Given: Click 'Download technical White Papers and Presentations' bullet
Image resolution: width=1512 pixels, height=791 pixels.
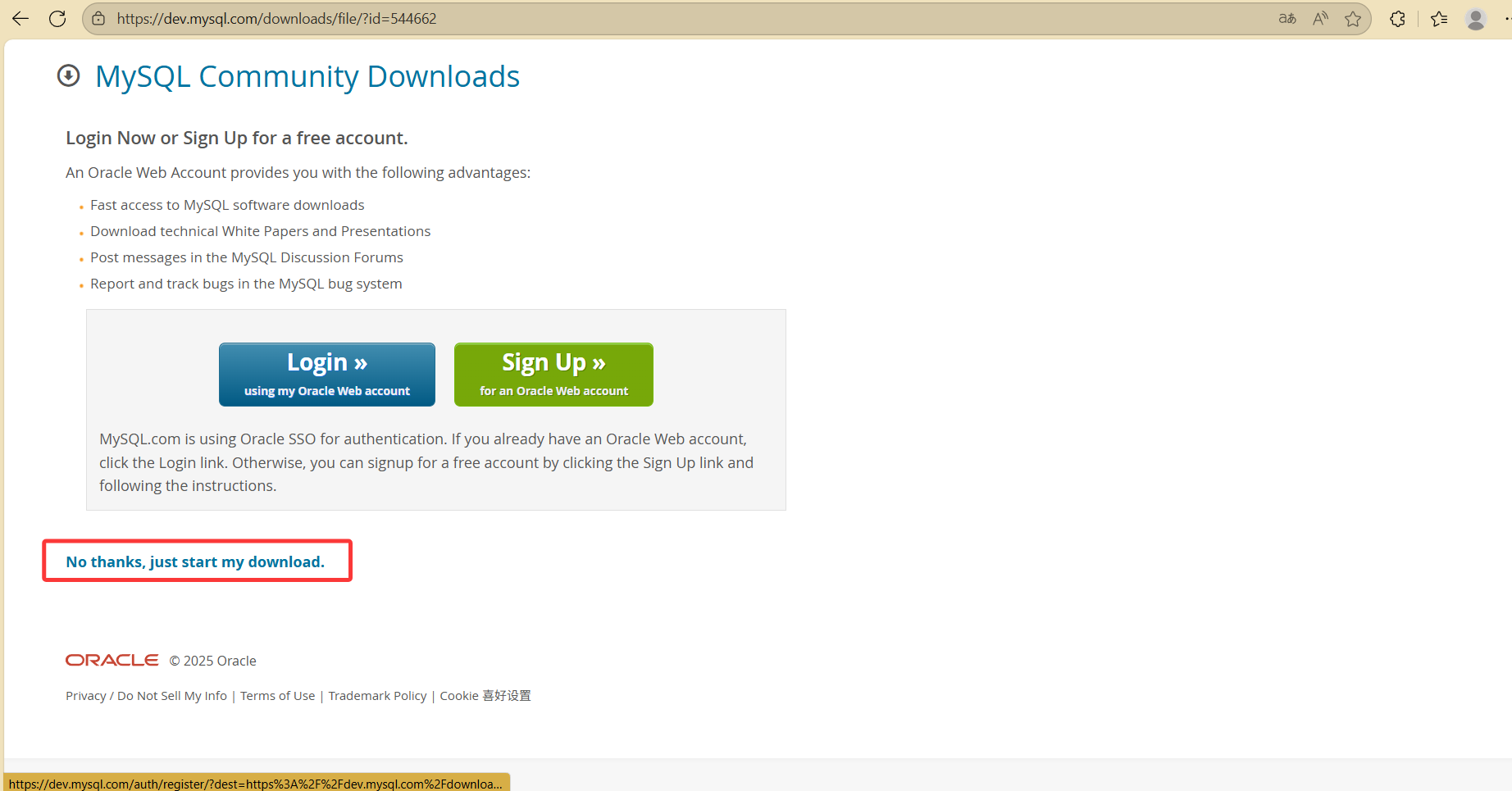Looking at the screenshot, I should [x=261, y=231].
